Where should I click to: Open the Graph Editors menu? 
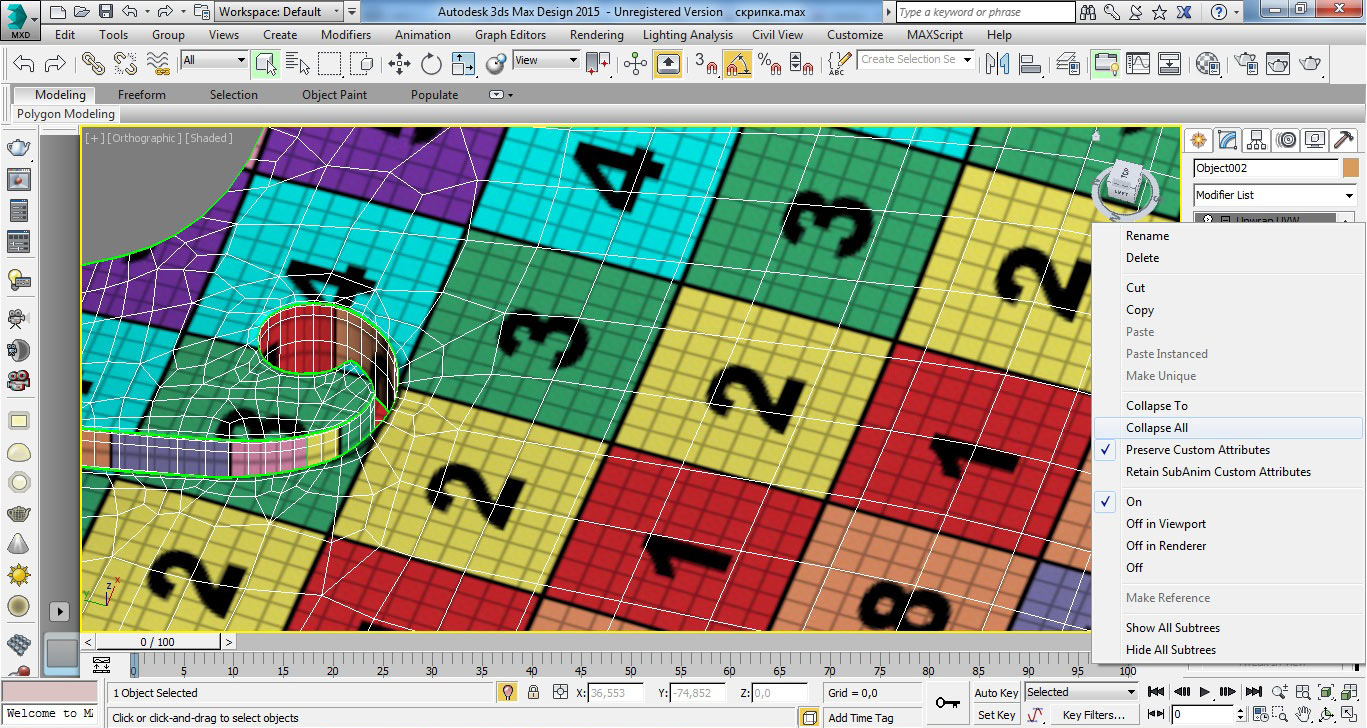[x=510, y=35]
